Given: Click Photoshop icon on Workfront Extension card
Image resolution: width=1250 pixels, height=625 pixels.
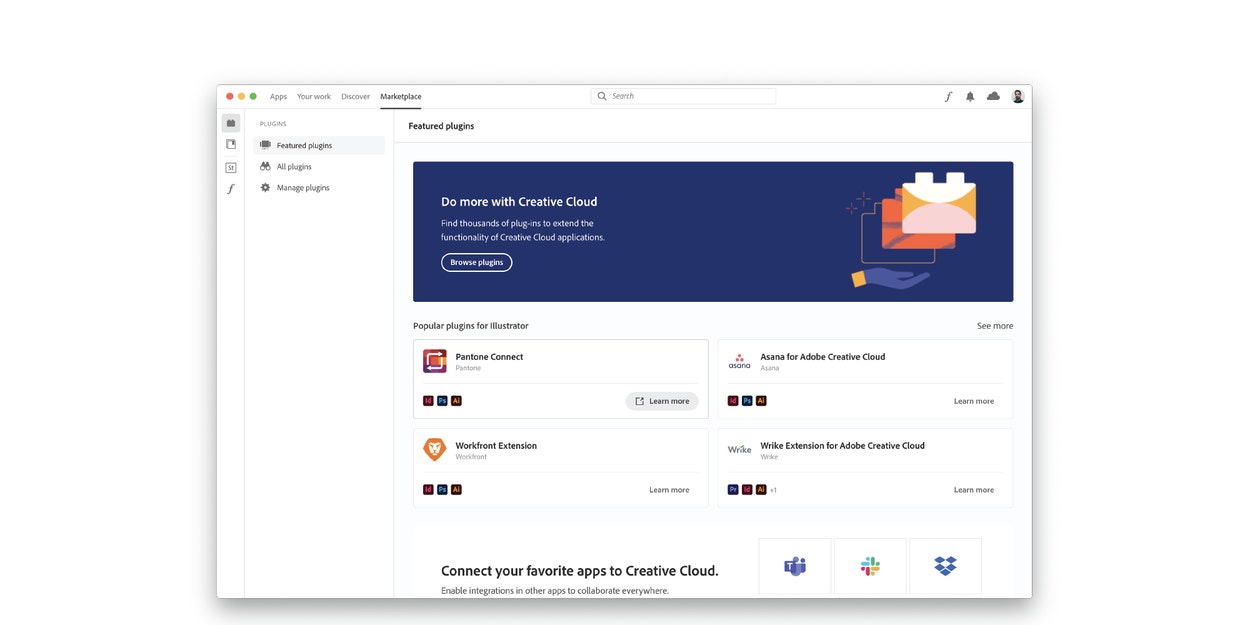Looking at the screenshot, I should [x=442, y=490].
